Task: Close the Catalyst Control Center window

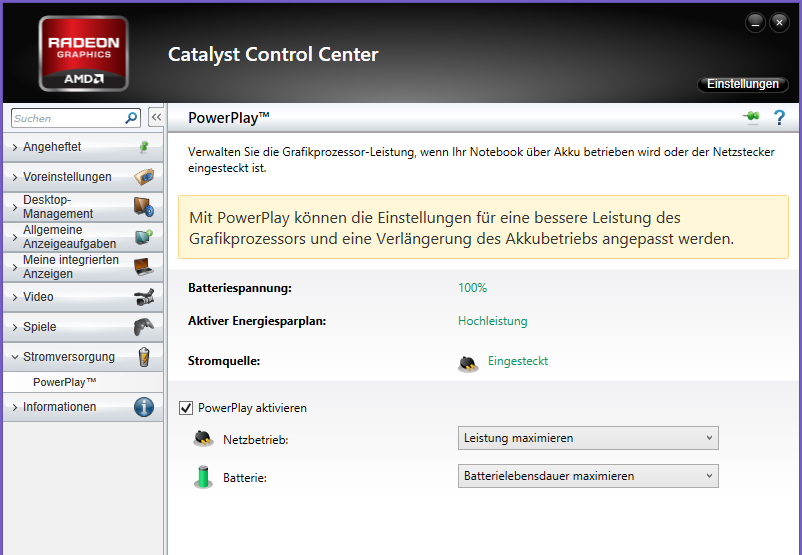Action: pyautogui.click(x=779, y=23)
